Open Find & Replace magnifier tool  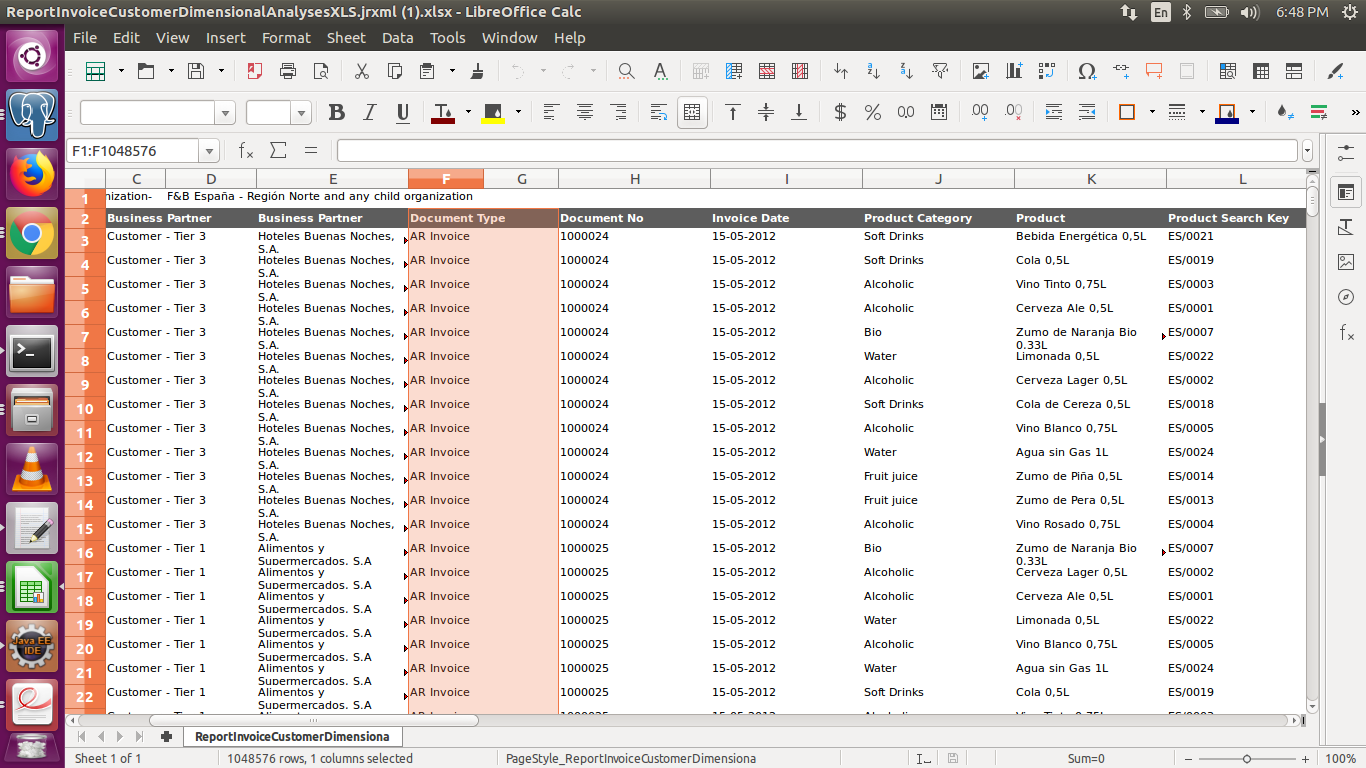point(626,71)
